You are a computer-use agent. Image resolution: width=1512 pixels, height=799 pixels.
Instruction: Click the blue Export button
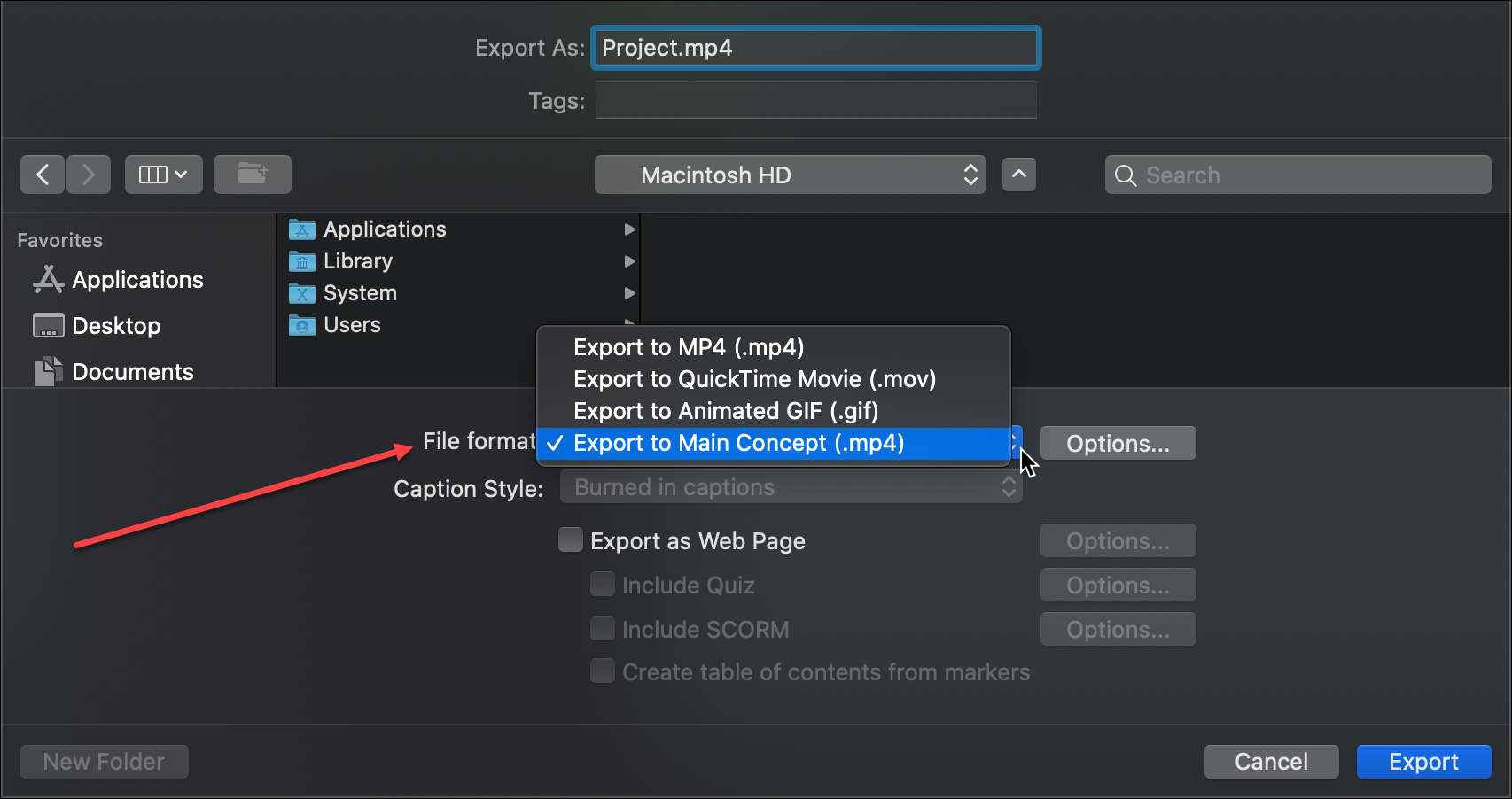(1422, 762)
